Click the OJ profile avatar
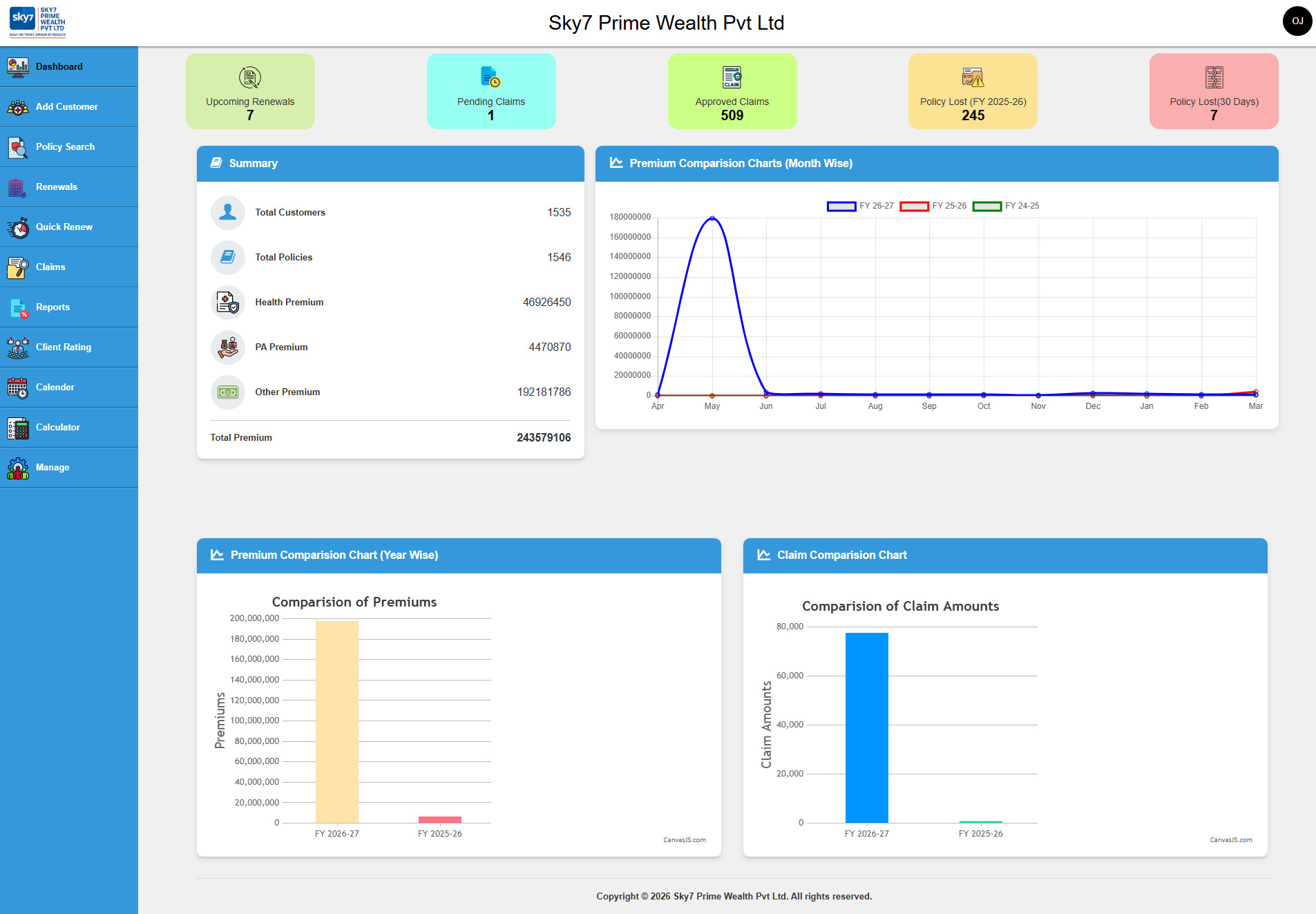The image size is (1316, 914). (1297, 21)
